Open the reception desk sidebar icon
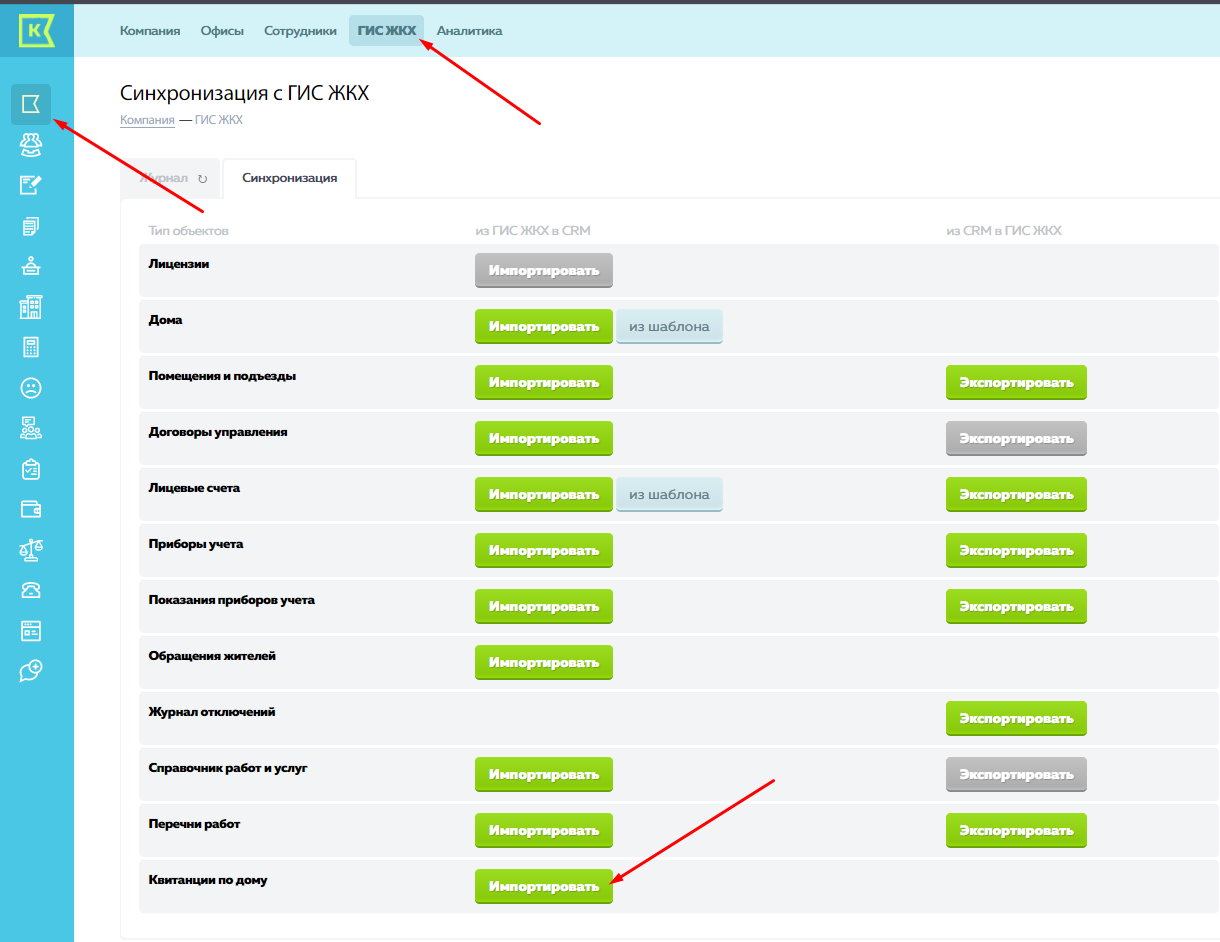This screenshot has height=942, width=1220. click(31, 266)
